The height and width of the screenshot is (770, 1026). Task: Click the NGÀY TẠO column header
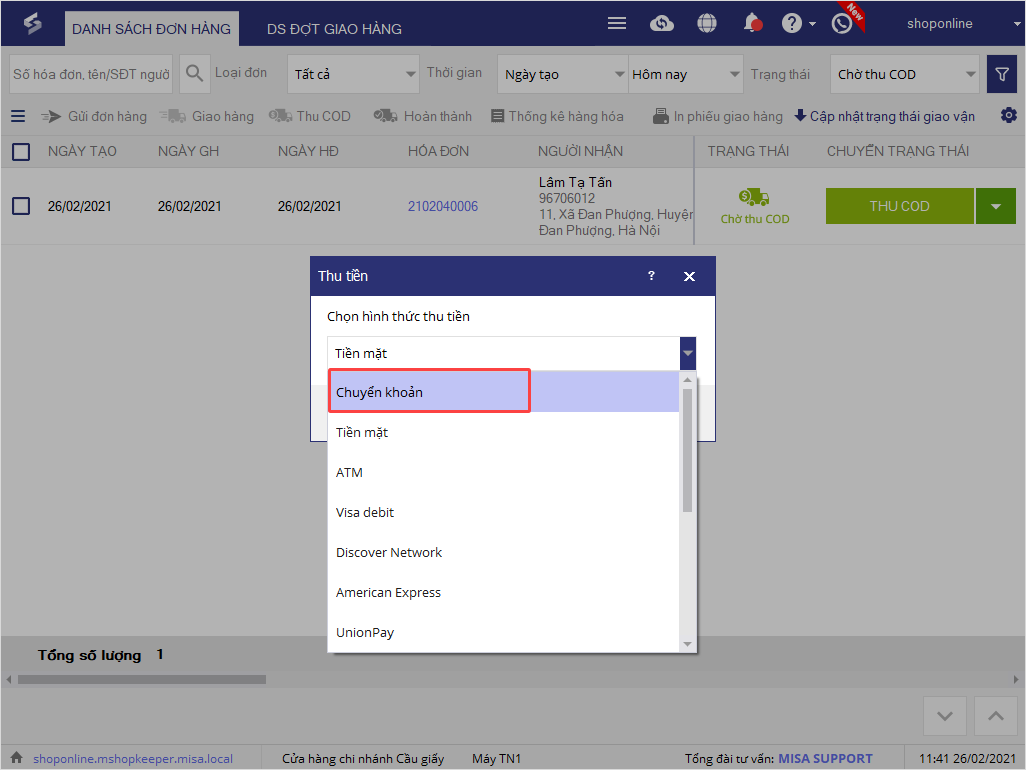point(82,151)
